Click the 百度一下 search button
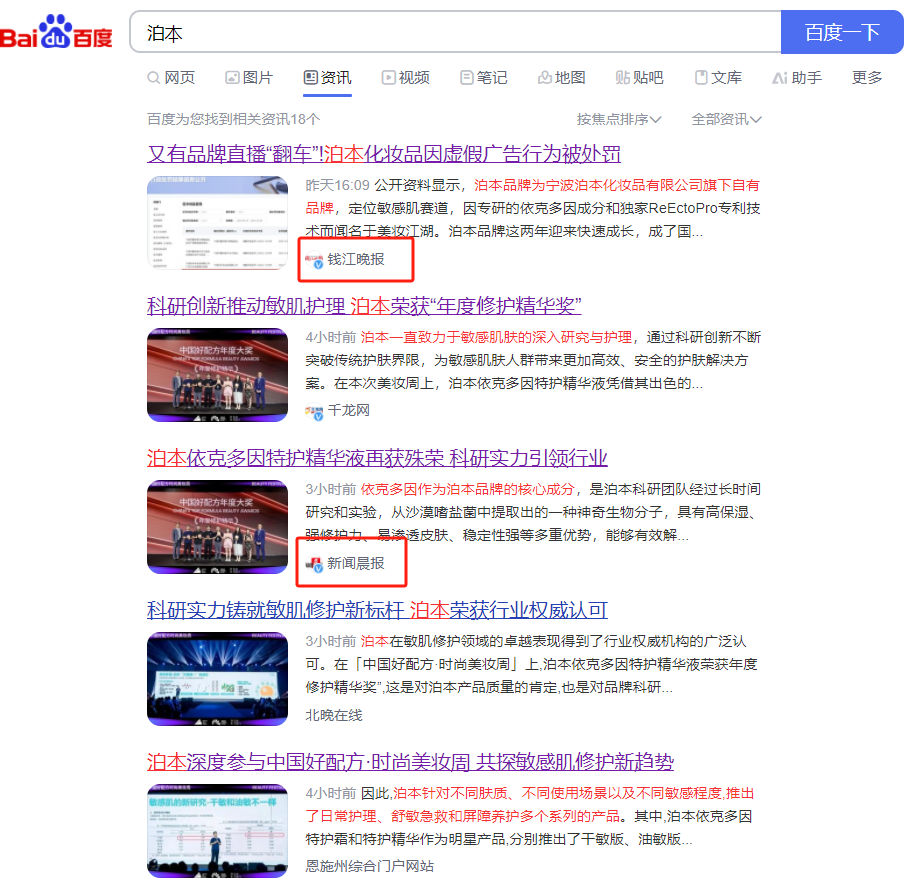 tap(842, 32)
